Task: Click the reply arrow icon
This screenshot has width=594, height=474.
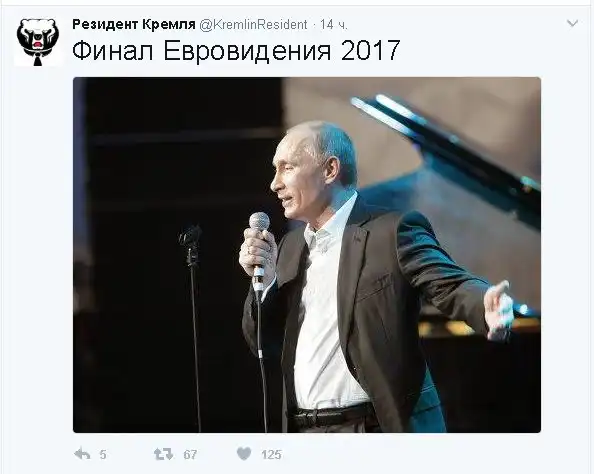Action: (x=82, y=454)
